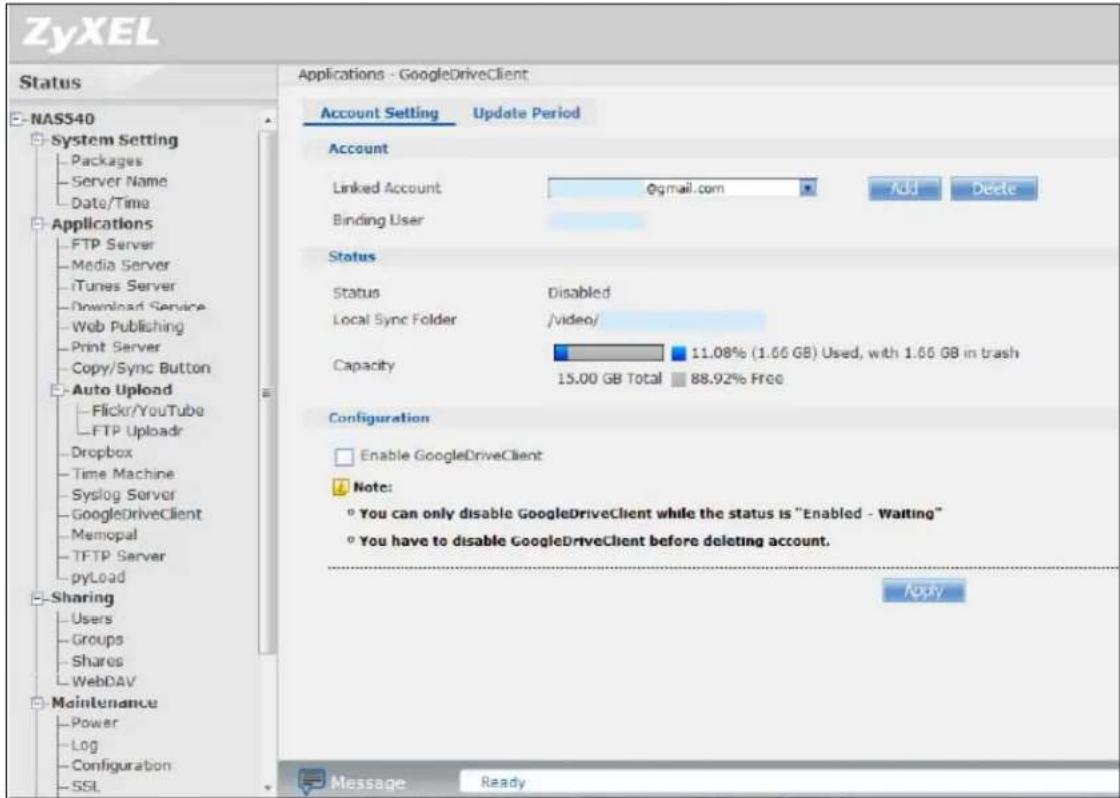This screenshot has width=1120, height=798.
Task: Click the sidebar scrollbar down arrow
Action: [268, 787]
